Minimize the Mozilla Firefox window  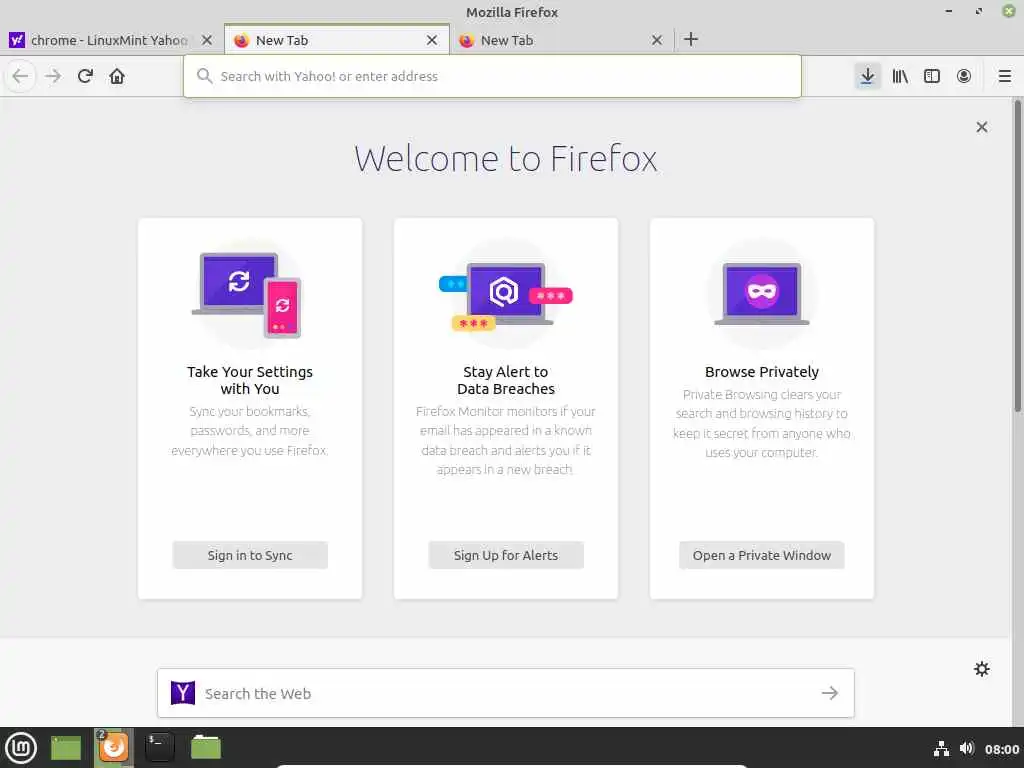pyautogui.click(x=948, y=11)
